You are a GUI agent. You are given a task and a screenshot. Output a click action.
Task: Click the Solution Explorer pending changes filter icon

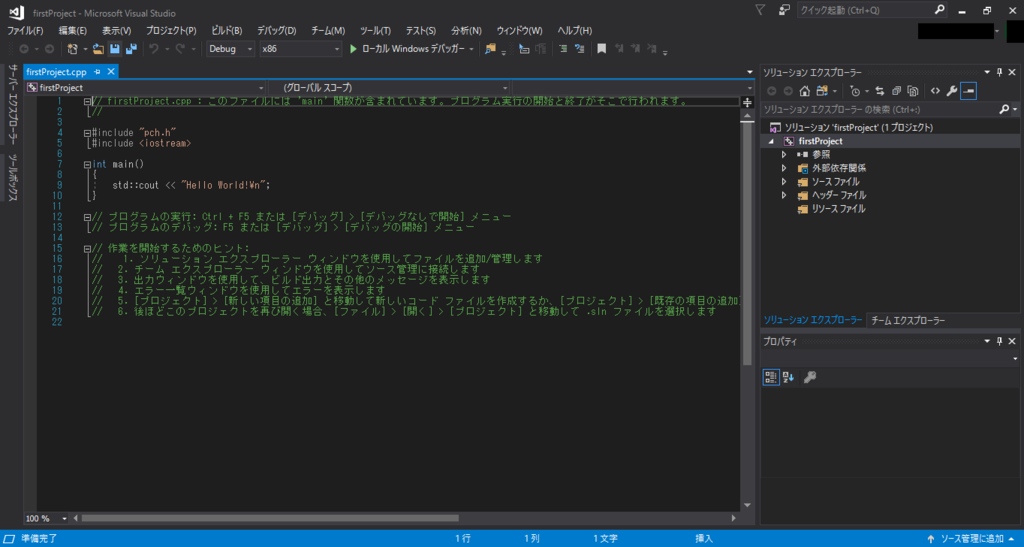click(x=855, y=91)
